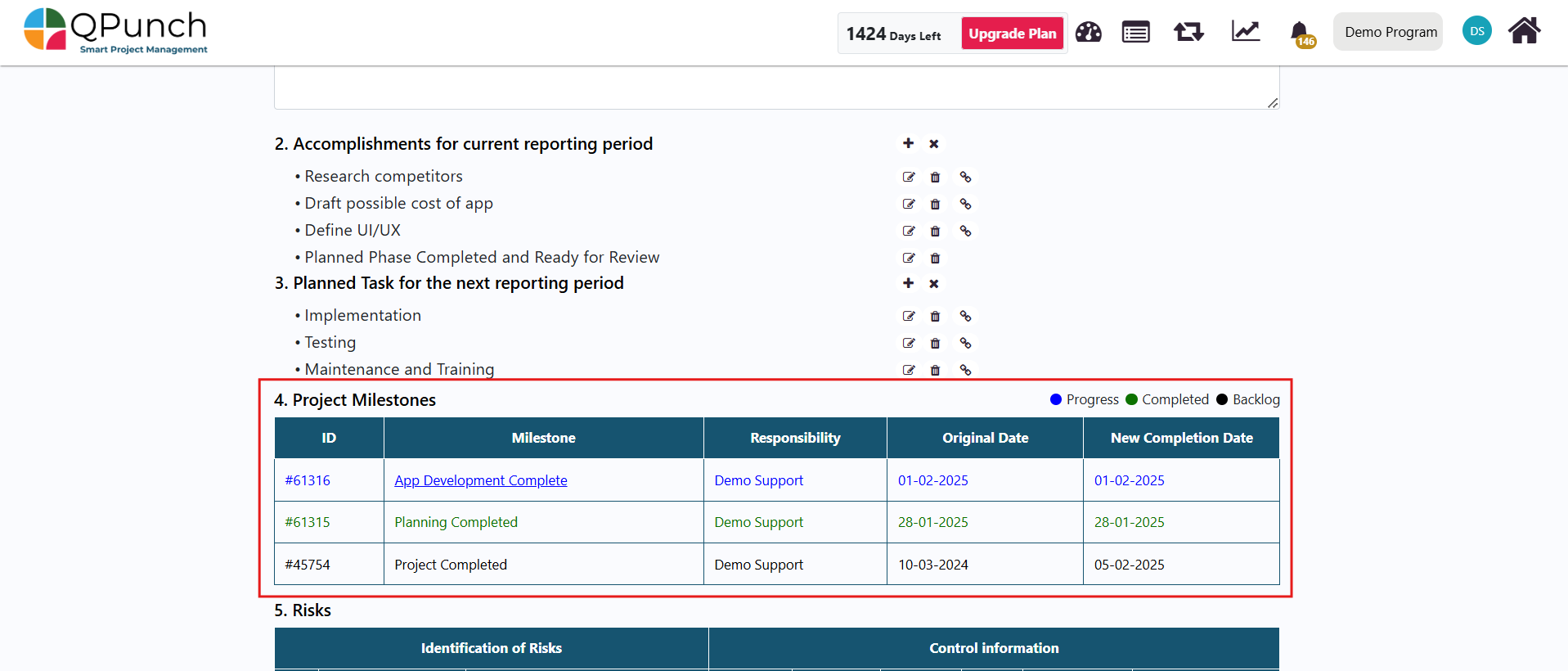Link the Implementation item
The width and height of the screenshot is (1568, 671).
965,316
